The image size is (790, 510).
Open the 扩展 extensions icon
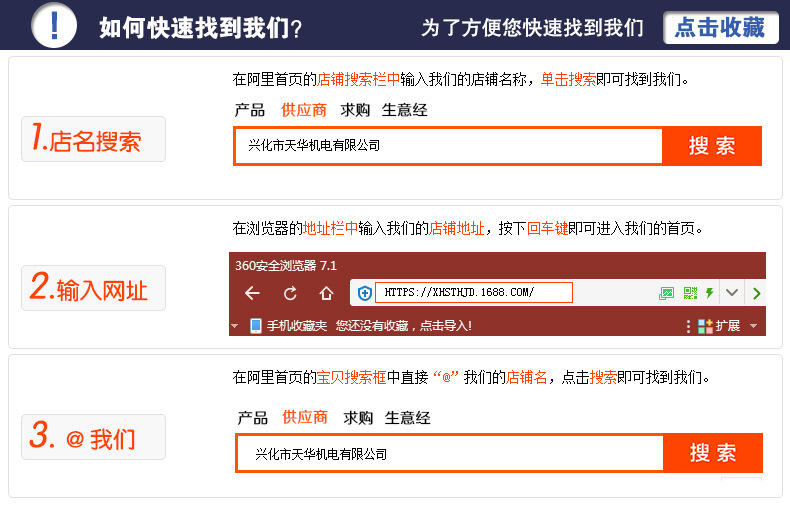(705, 326)
